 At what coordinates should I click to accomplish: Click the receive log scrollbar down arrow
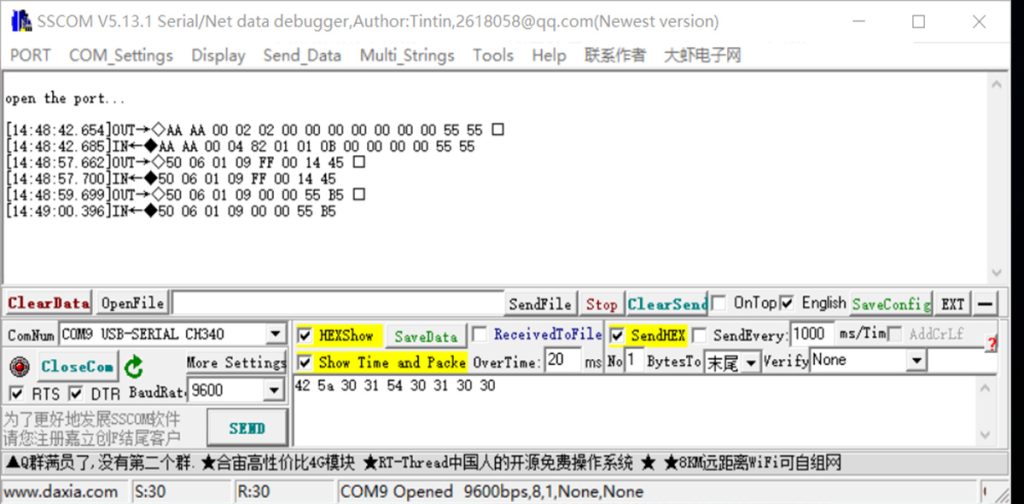tap(996, 272)
